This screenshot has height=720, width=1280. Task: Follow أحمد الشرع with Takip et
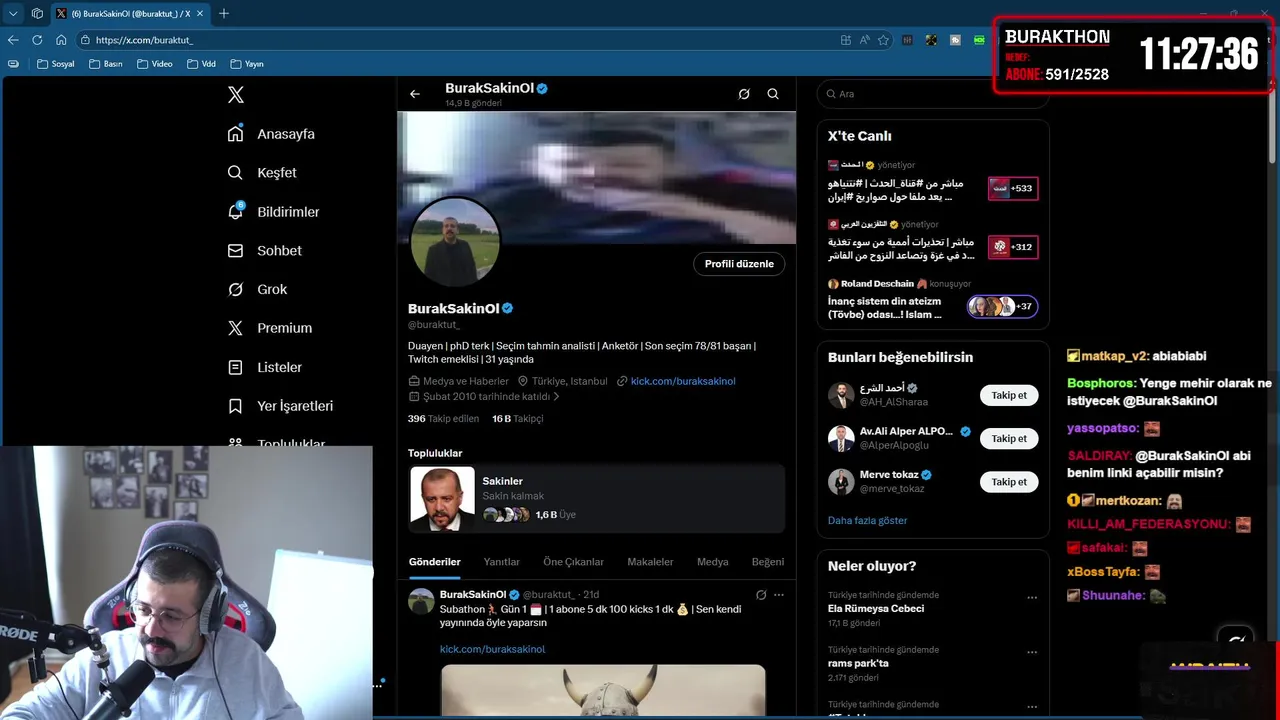click(x=1009, y=395)
